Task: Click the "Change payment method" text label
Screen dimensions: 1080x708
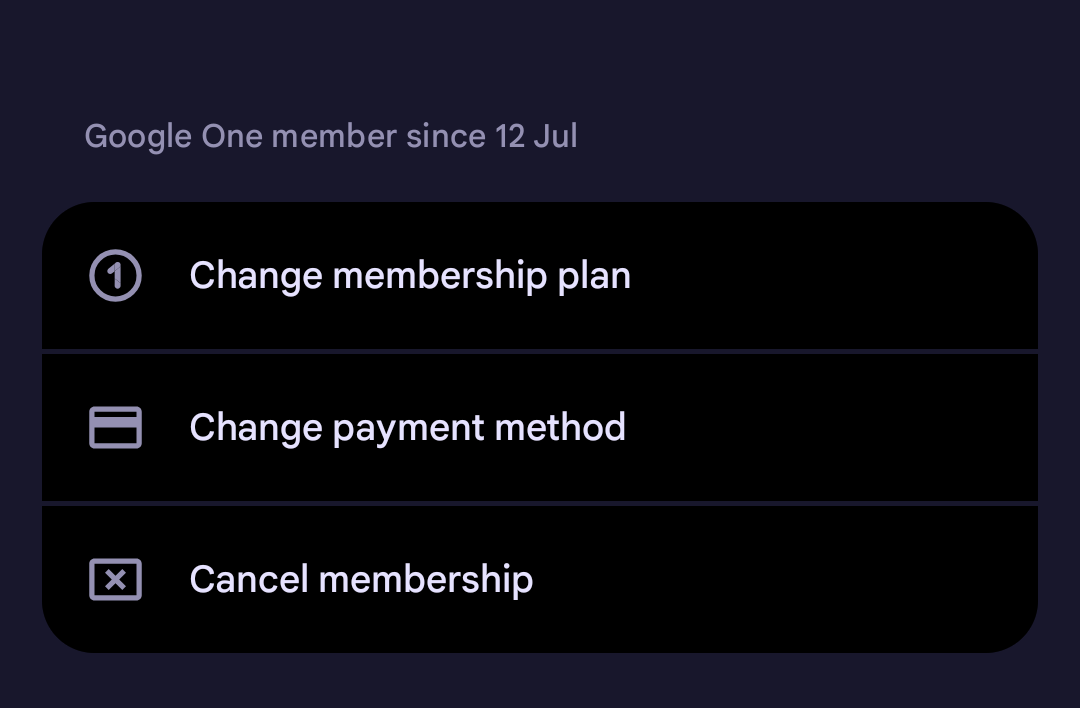Action: pyautogui.click(x=407, y=428)
